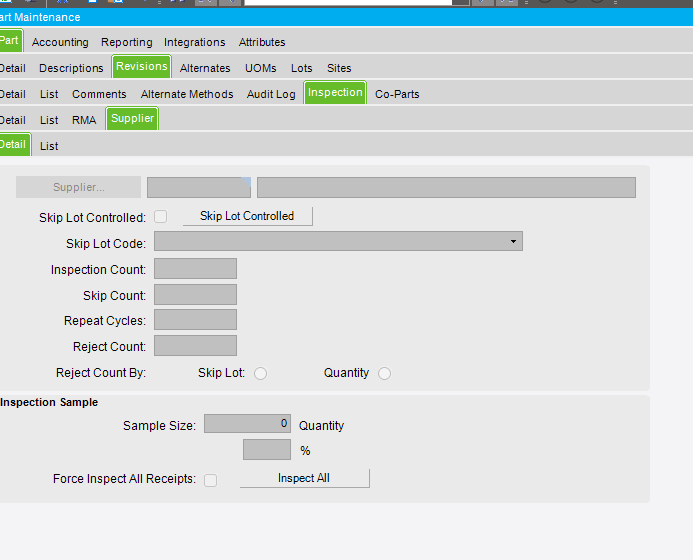Image resolution: width=693 pixels, height=560 pixels.
Task: Open the UOMs tab
Action: (261, 69)
